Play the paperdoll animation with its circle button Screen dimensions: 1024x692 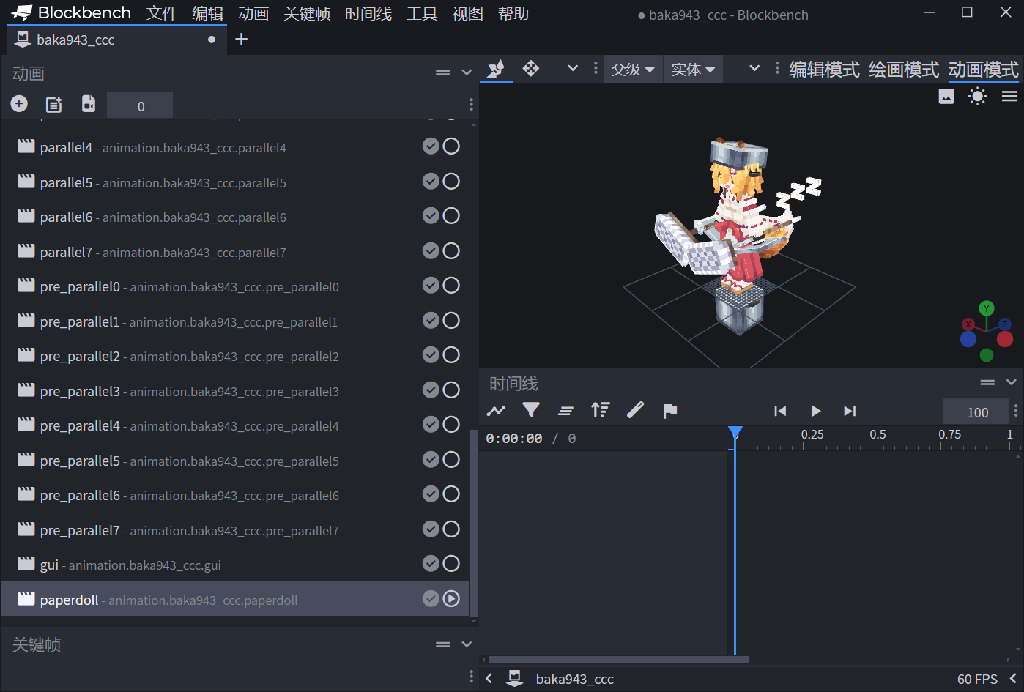tap(451, 599)
